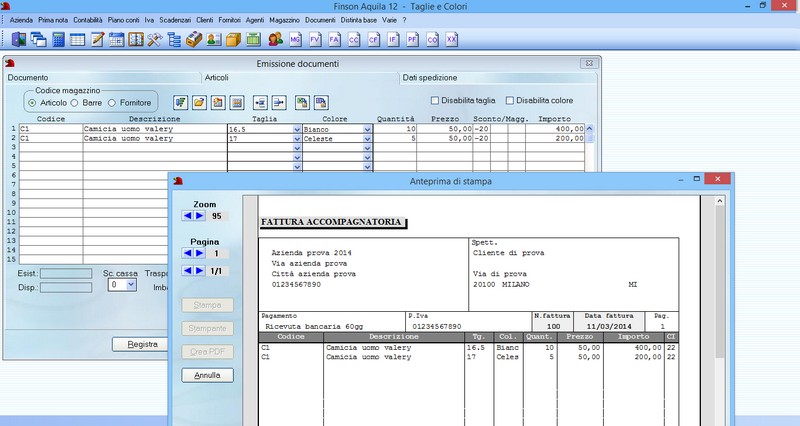Open the Sc. cassa dropdown
The image size is (800, 426).
[x=131, y=285]
